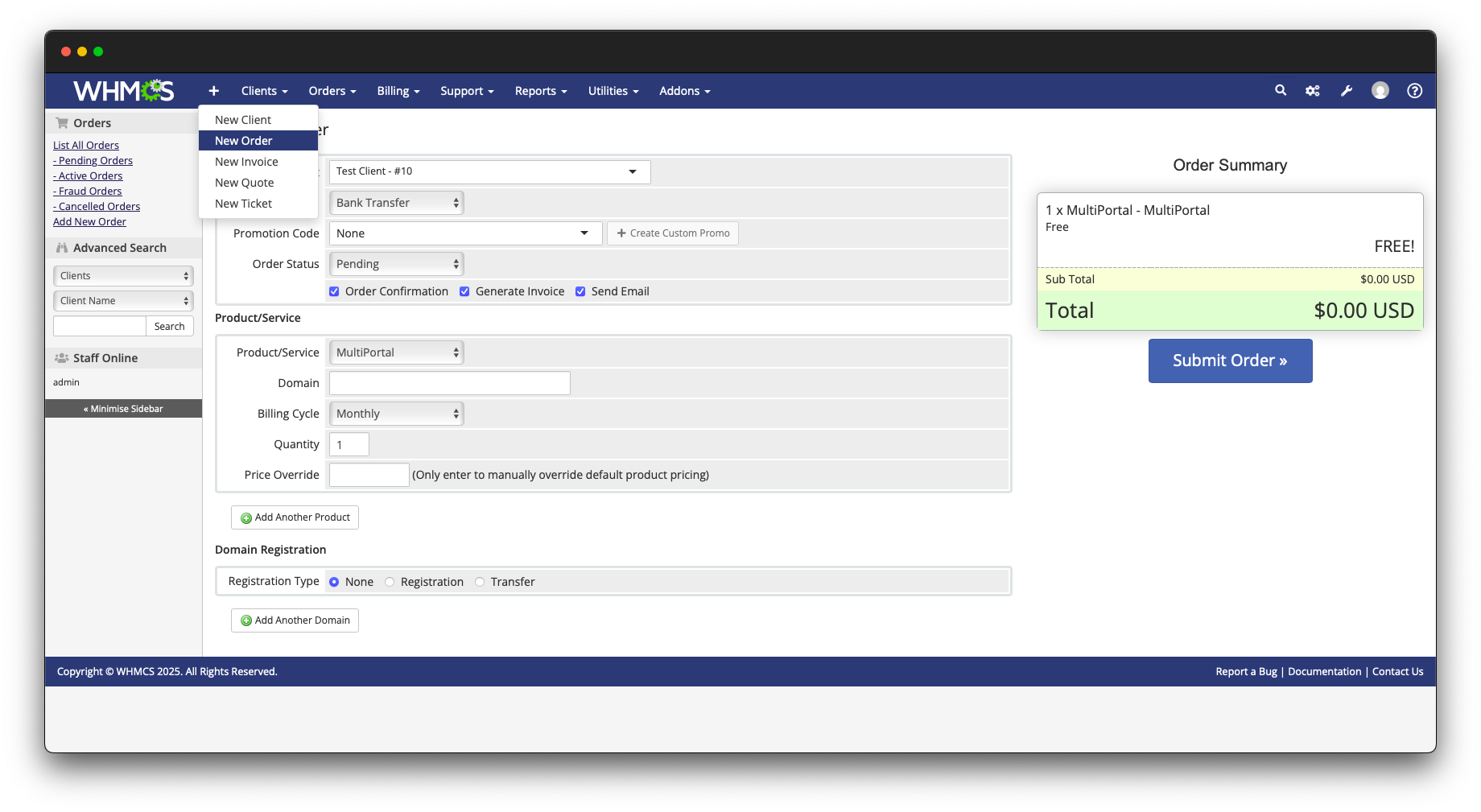Focus the Domain text field
The width and height of the screenshot is (1481, 812).
point(450,383)
